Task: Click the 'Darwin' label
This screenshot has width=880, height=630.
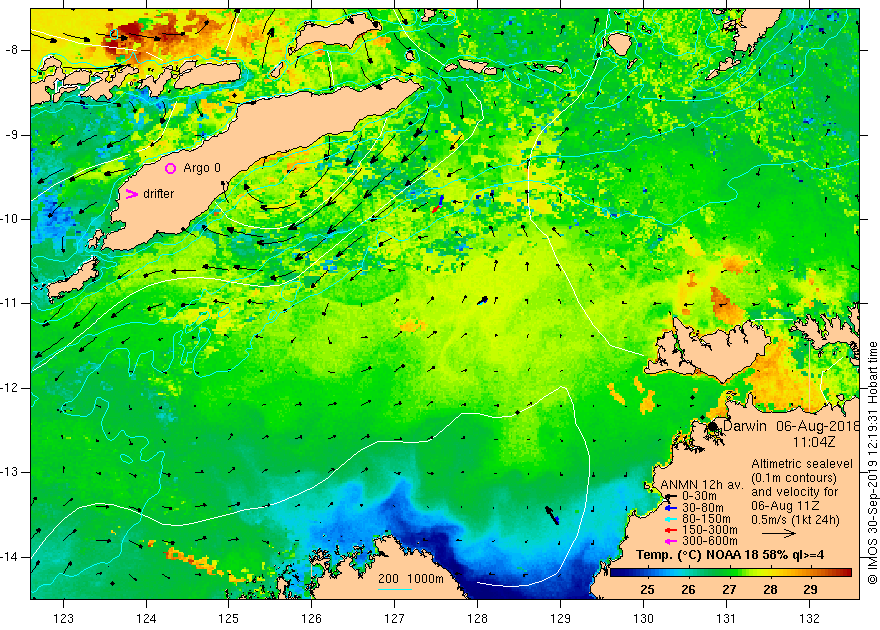Action: click(744, 426)
